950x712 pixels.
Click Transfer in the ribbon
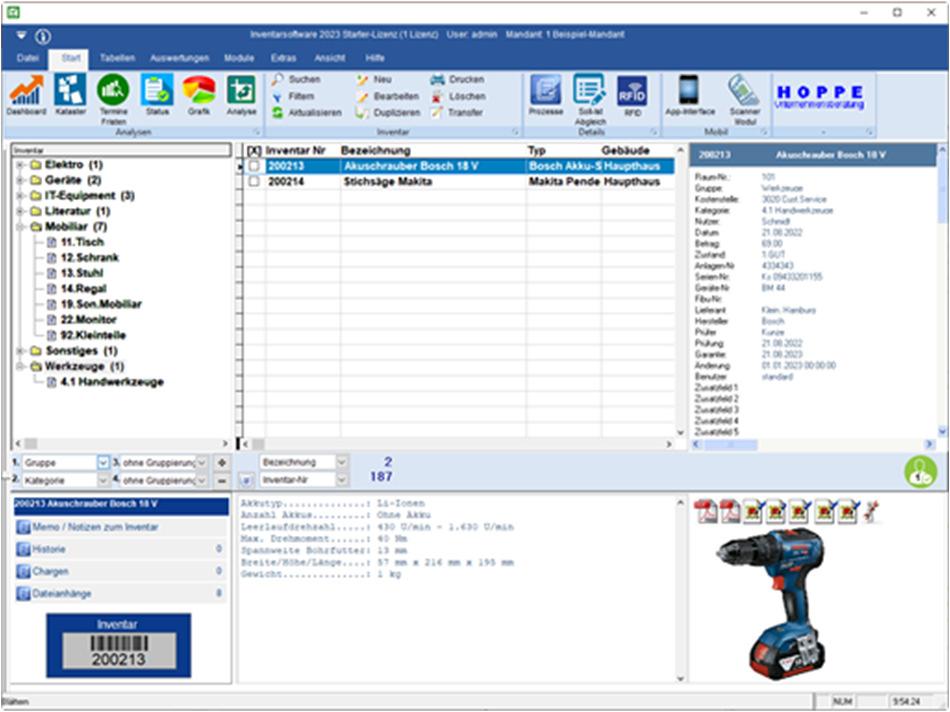click(457, 113)
